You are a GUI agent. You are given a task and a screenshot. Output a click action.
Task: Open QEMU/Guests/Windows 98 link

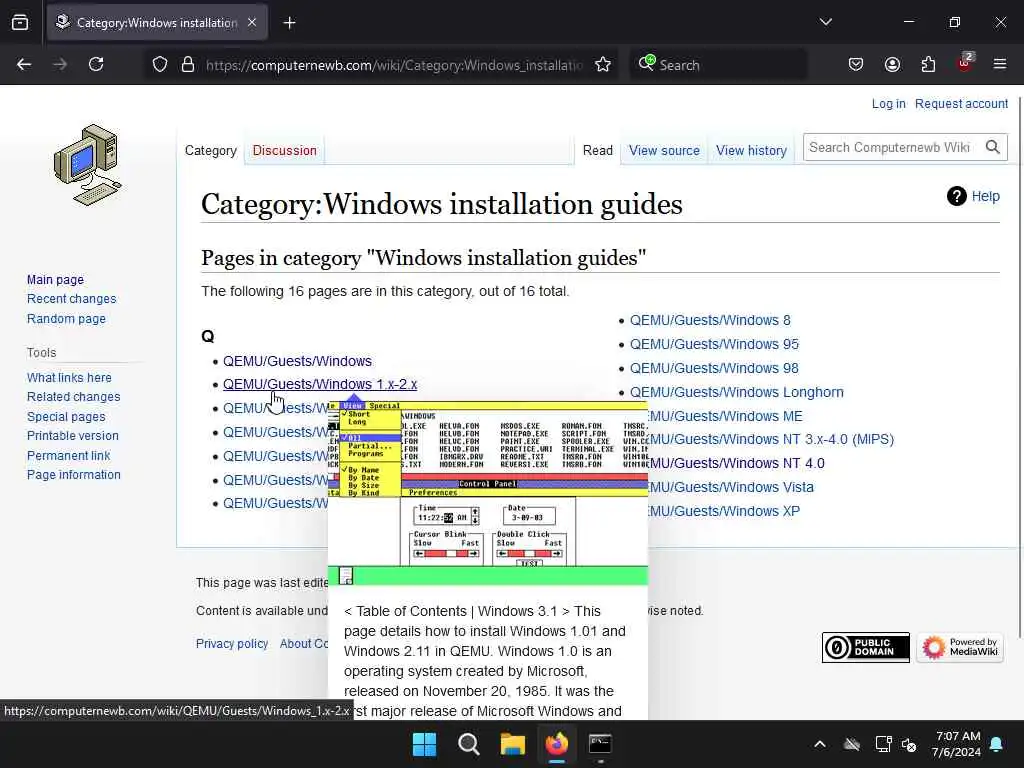coord(714,368)
